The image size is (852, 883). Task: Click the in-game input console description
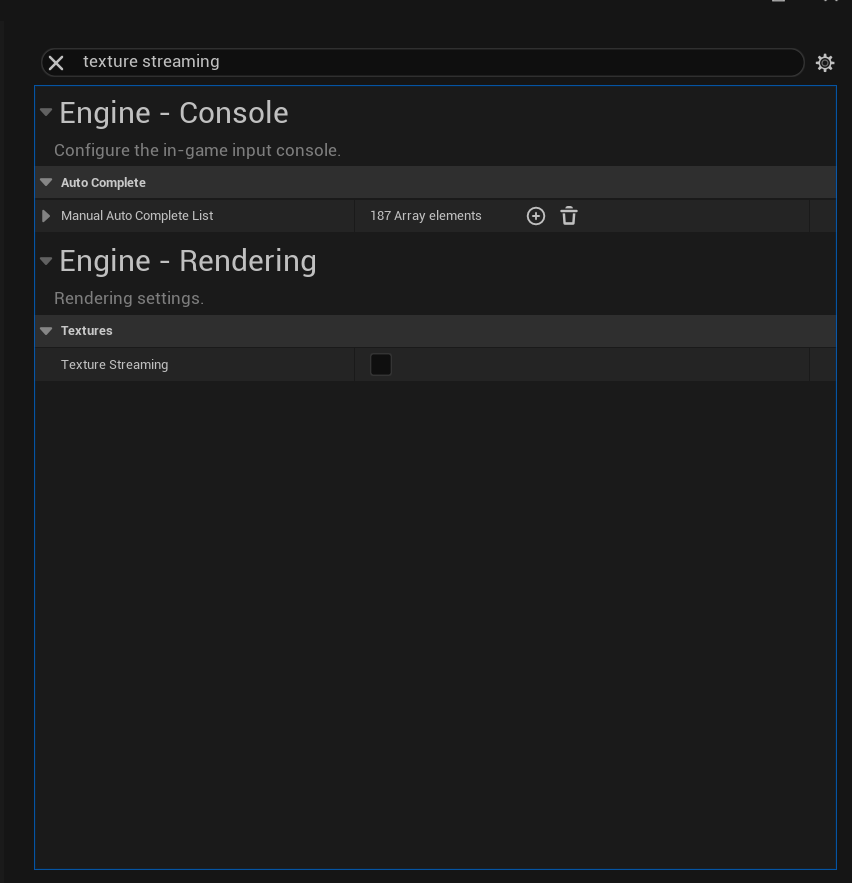[197, 150]
